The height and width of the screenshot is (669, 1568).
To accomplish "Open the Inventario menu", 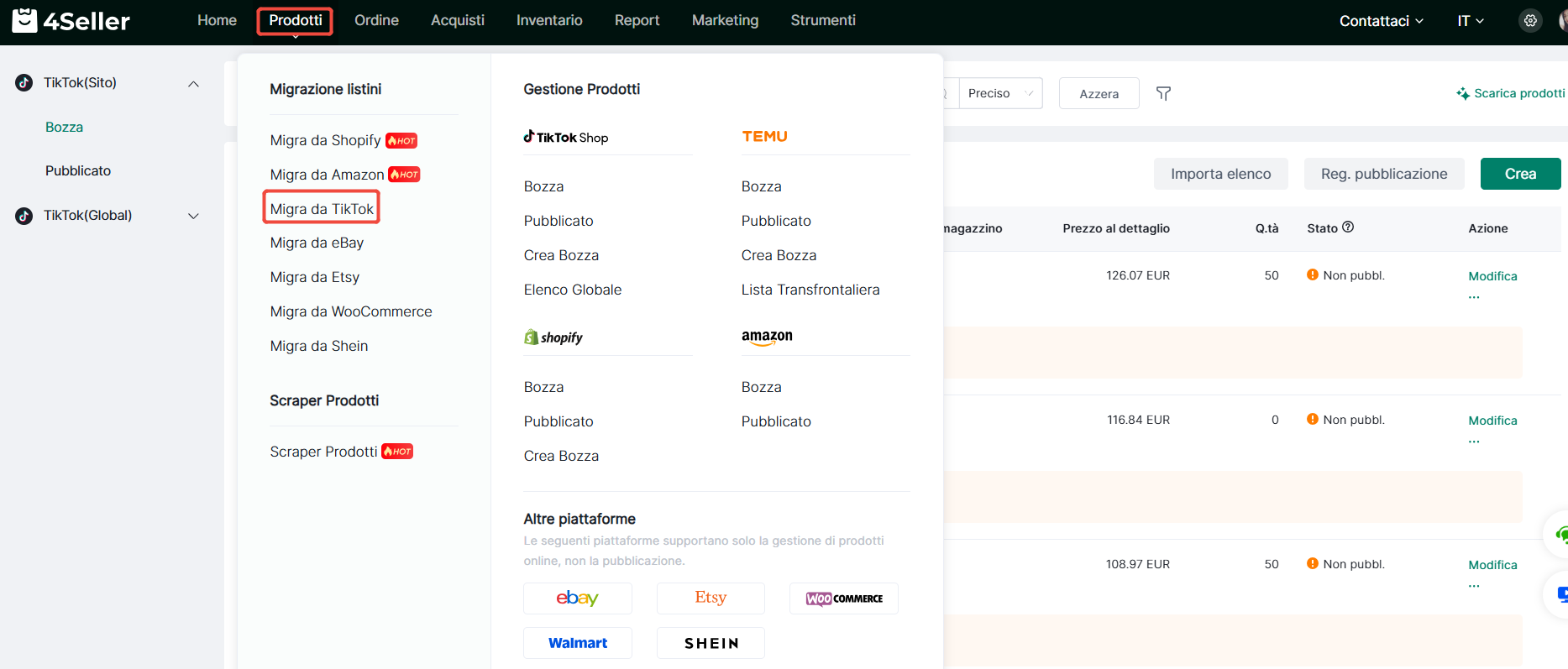I will [549, 20].
